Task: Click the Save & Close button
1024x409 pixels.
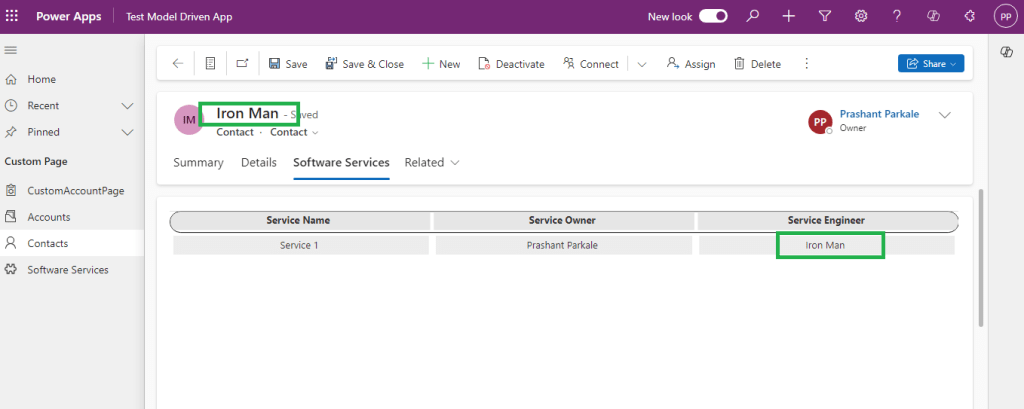Action: (x=364, y=64)
